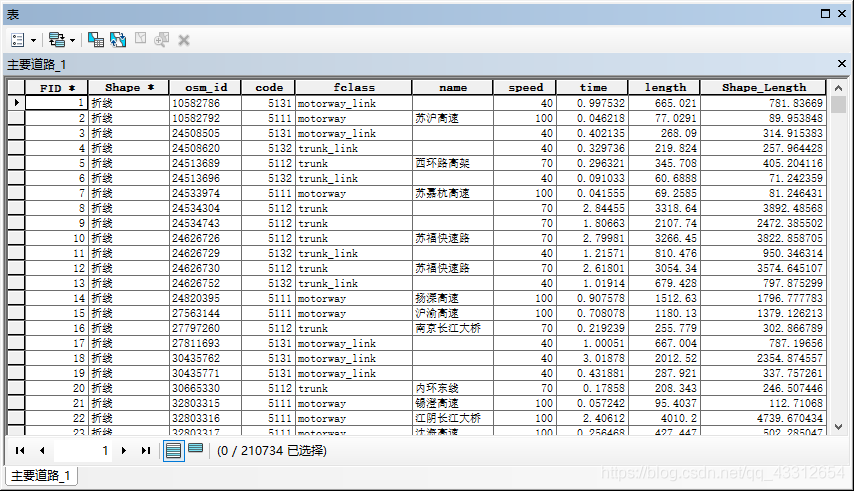This screenshot has height=491, width=854.
Task: Open the Related Tables icon
Action: pos(57,40)
